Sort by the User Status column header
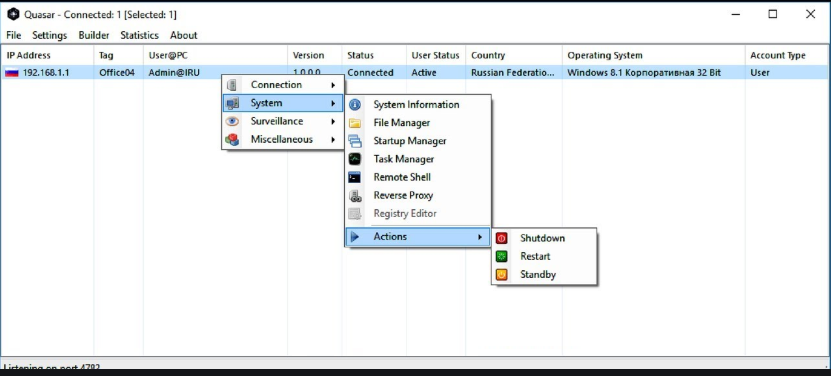The width and height of the screenshot is (831, 376). (436, 55)
